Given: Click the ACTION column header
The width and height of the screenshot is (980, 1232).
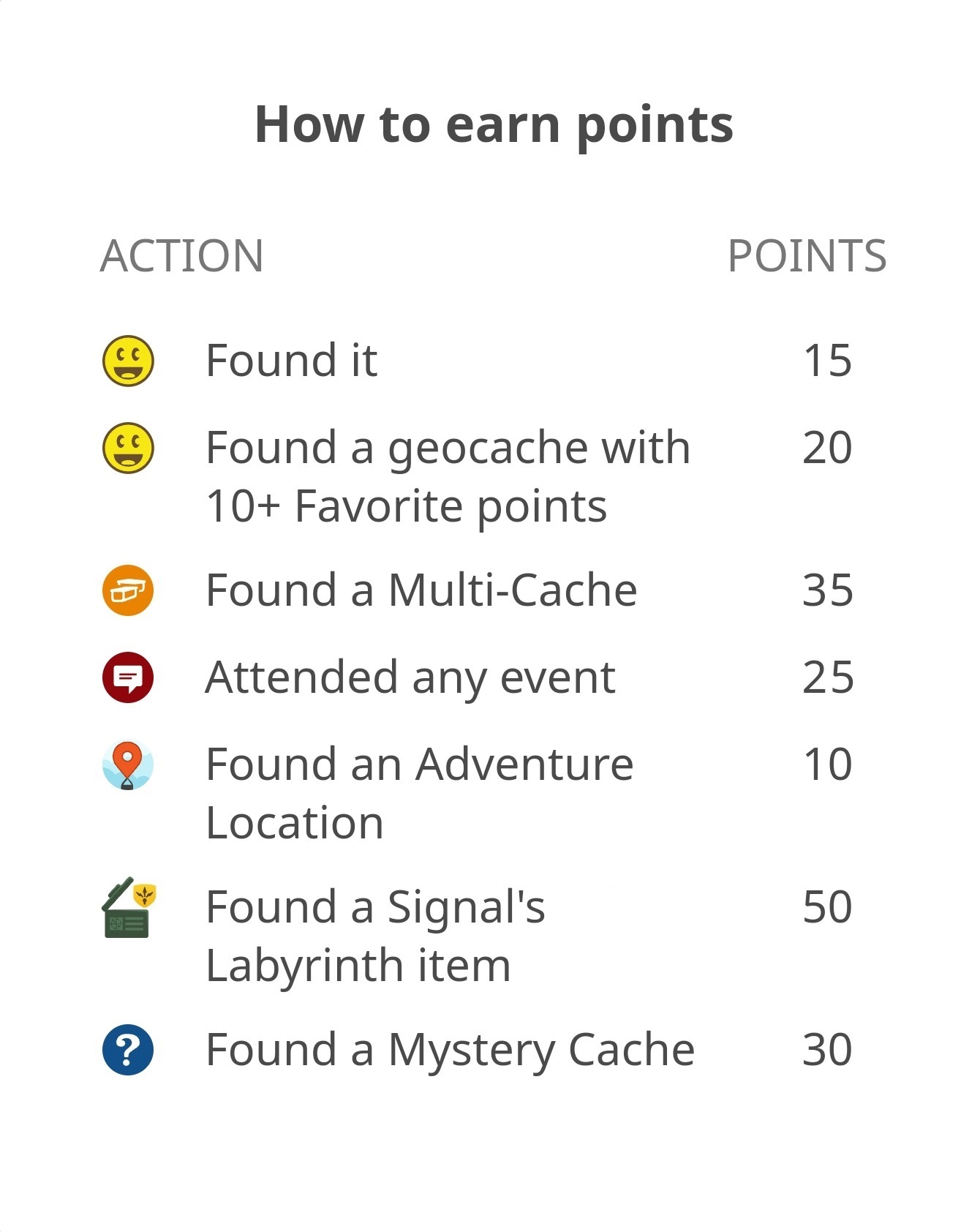Looking at the screenshot, I should coord(181,255).
